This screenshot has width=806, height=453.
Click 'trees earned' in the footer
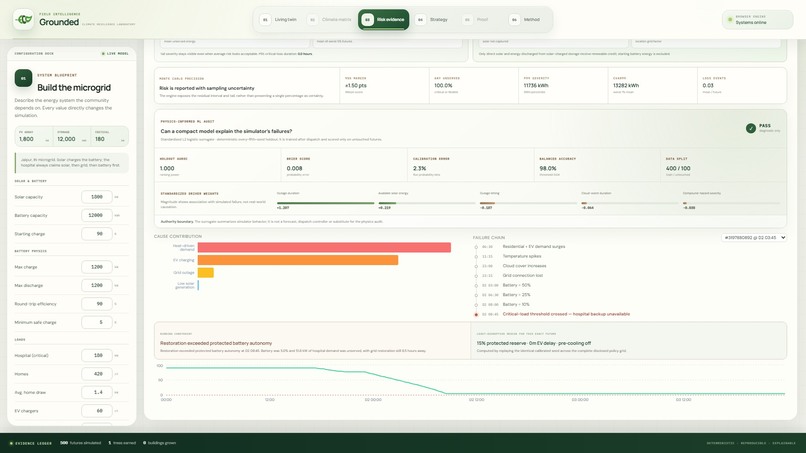click(x=122, y=443)
